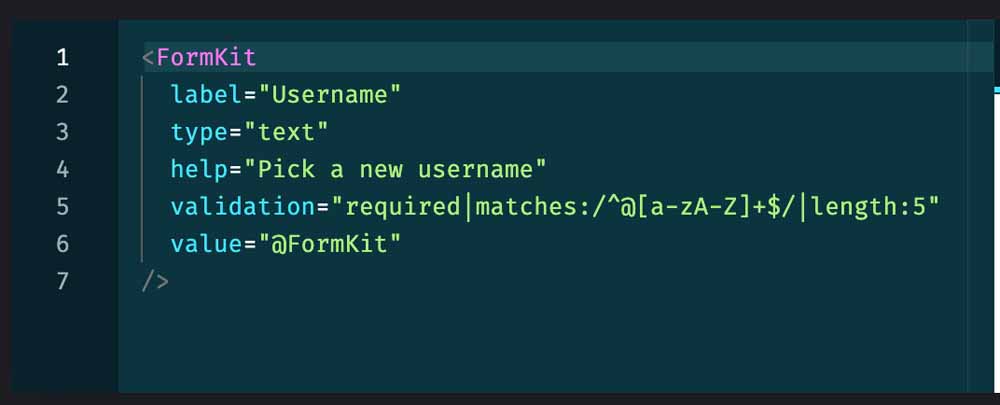
Task: Click line number 6 in the gutter
Action: [x=62, y=244]
